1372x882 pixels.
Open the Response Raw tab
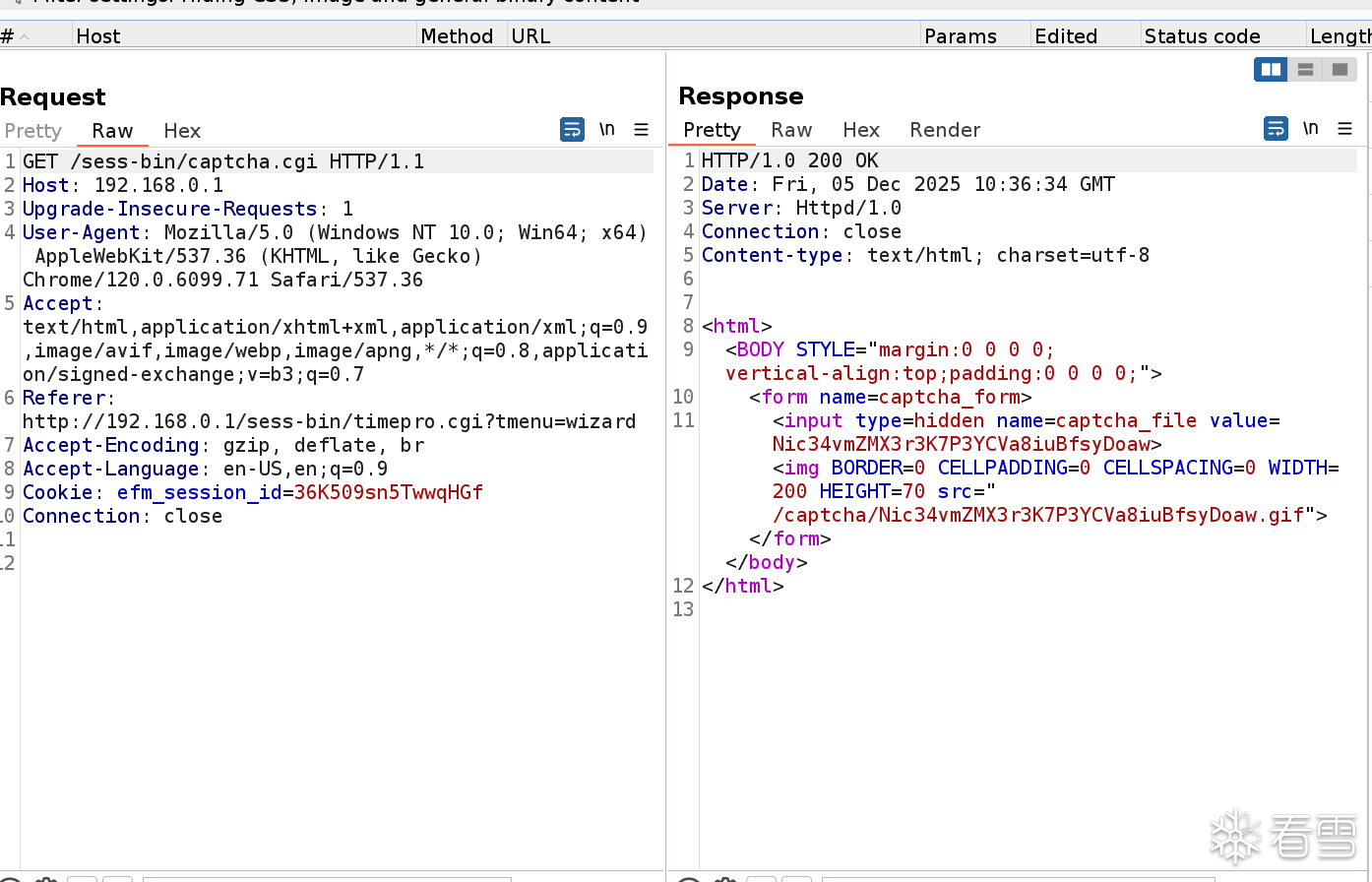pyautogui.click(x=791, y=130)
